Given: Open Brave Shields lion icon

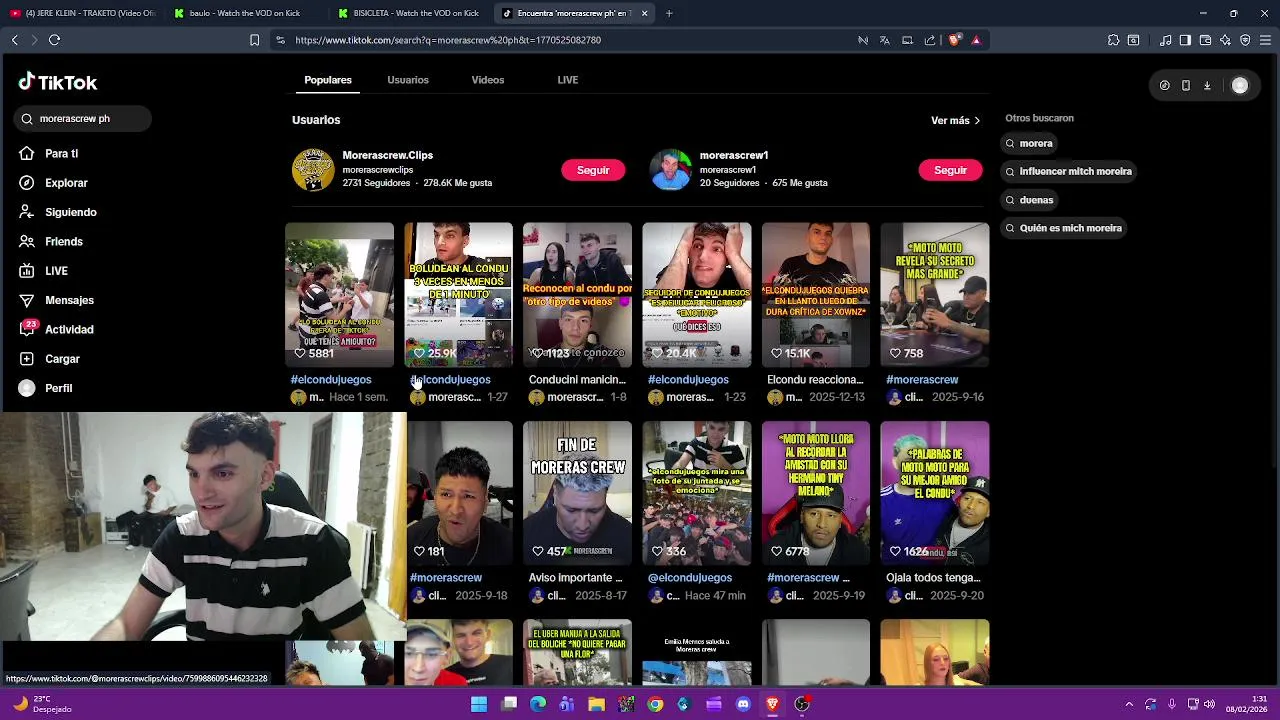Looking at the screenshot, I should [955, 40].
